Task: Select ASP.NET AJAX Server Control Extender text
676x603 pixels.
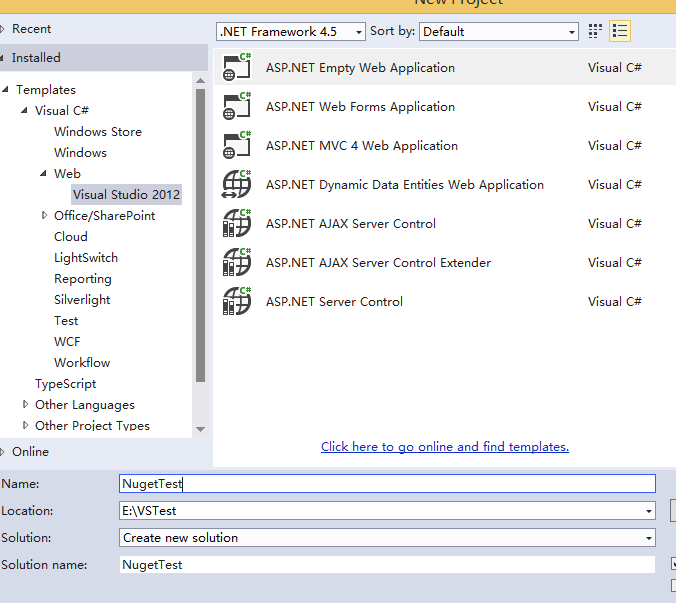Action: coord(378,263)
